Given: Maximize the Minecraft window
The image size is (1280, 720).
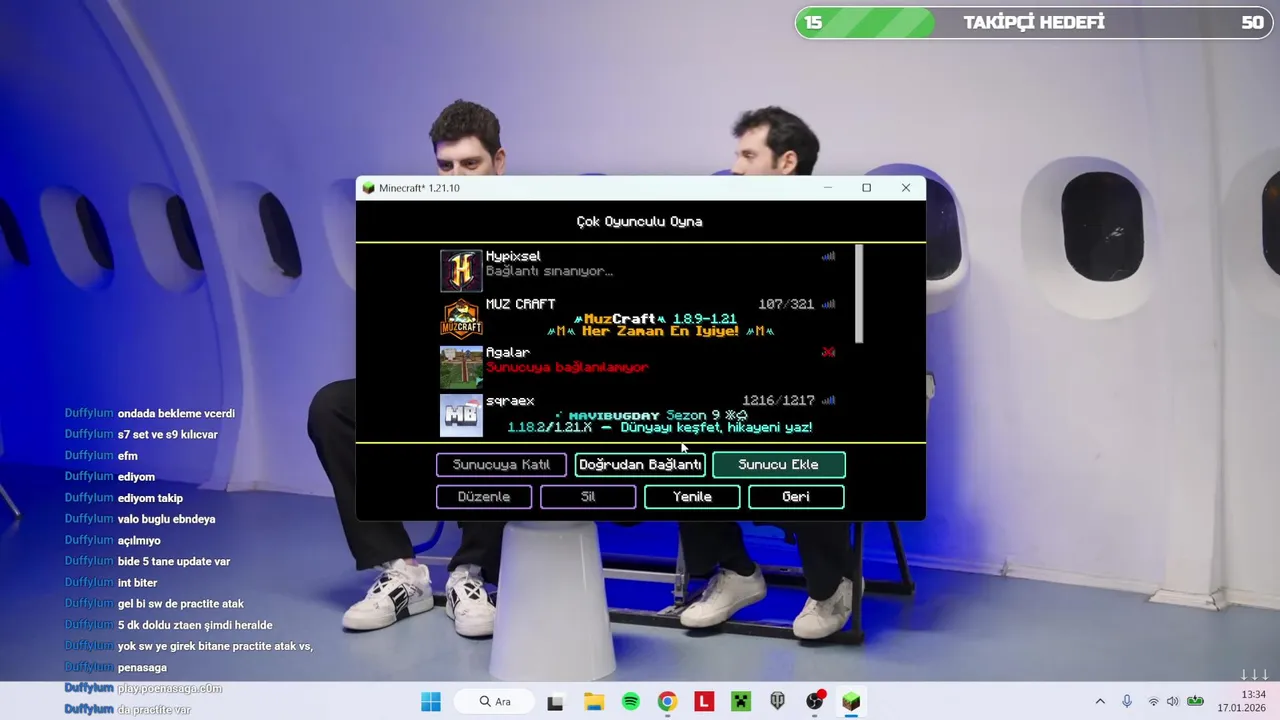Looking at the screenshot, I should [866, 188].
